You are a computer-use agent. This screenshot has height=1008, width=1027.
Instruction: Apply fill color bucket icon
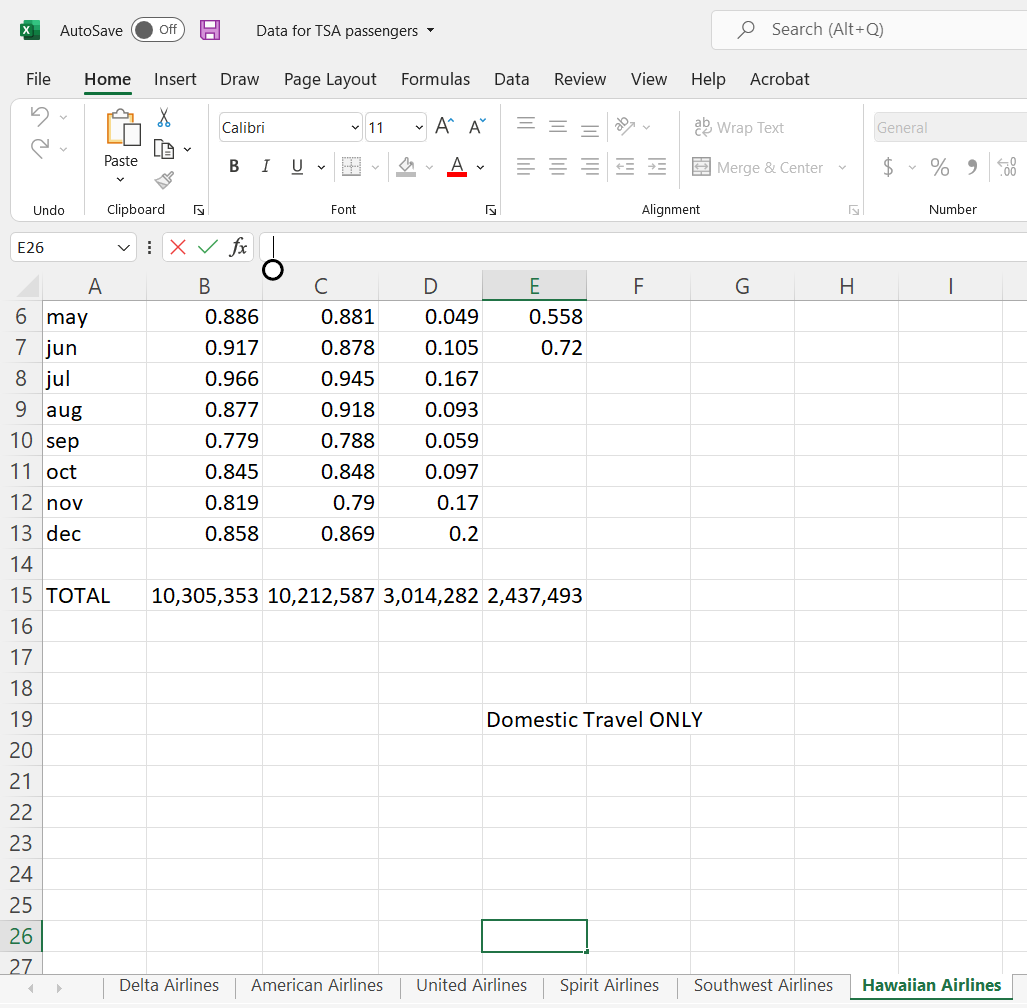tap(406, 167)
